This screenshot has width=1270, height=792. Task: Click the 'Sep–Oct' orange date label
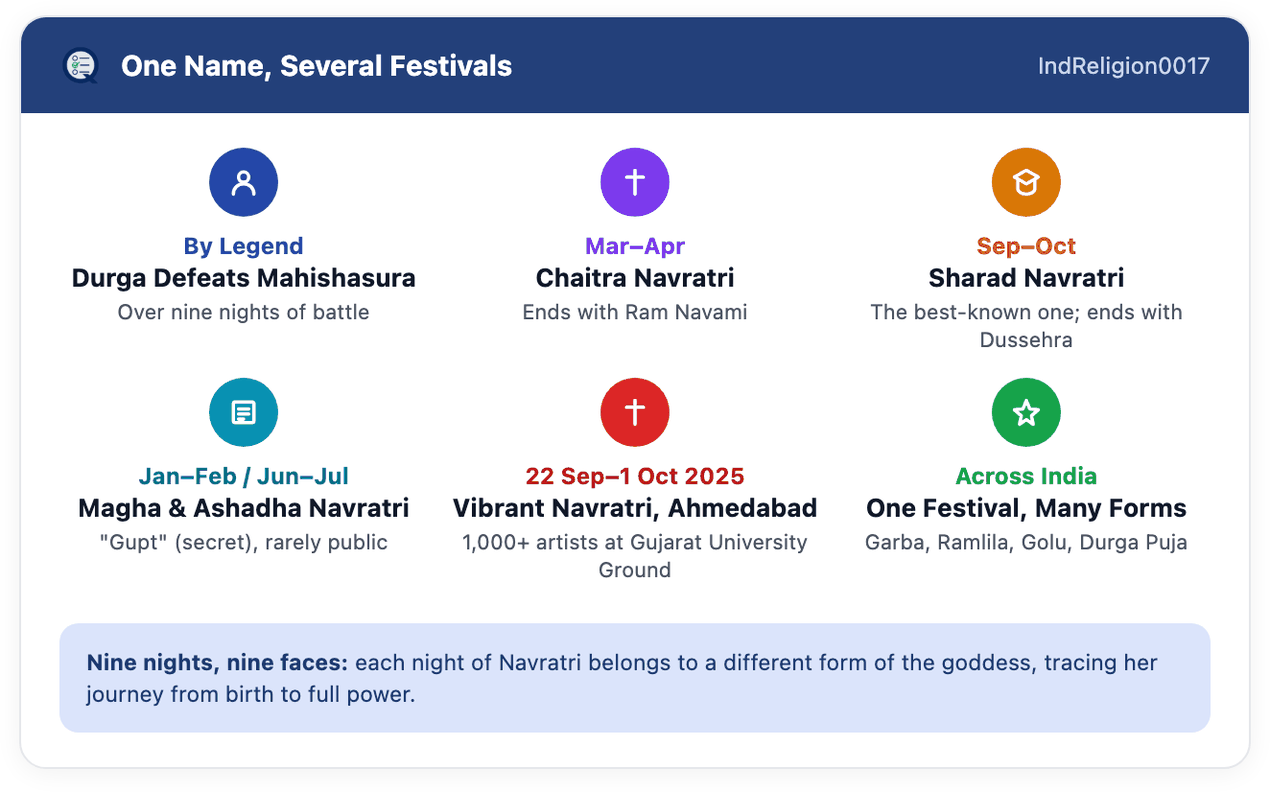[x=1026, y=246]
